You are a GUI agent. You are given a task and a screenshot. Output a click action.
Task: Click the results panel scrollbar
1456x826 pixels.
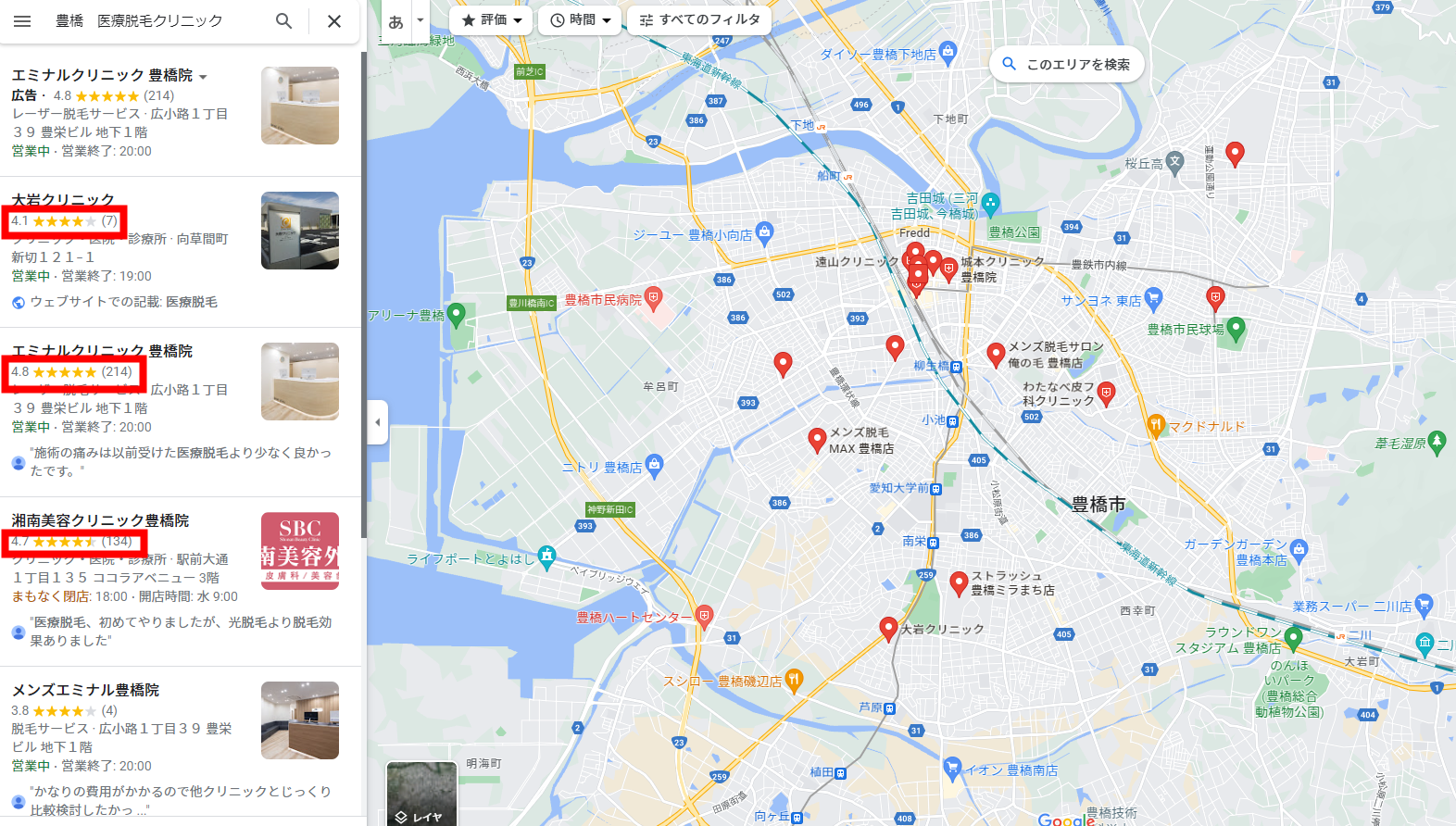364,294
